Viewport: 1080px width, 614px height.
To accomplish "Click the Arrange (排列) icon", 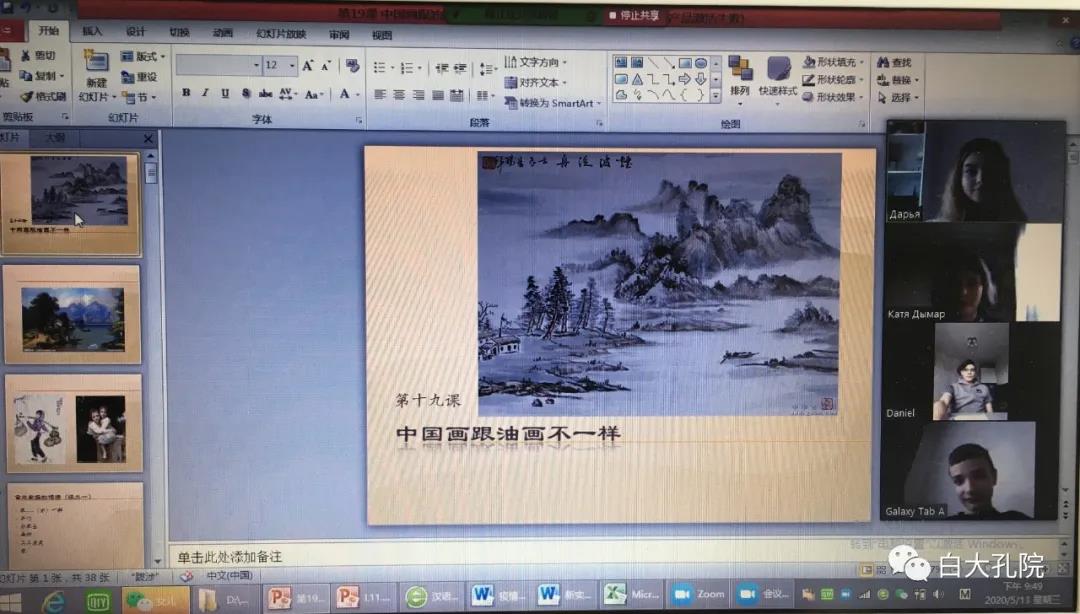I will click(x=740, y=68).
